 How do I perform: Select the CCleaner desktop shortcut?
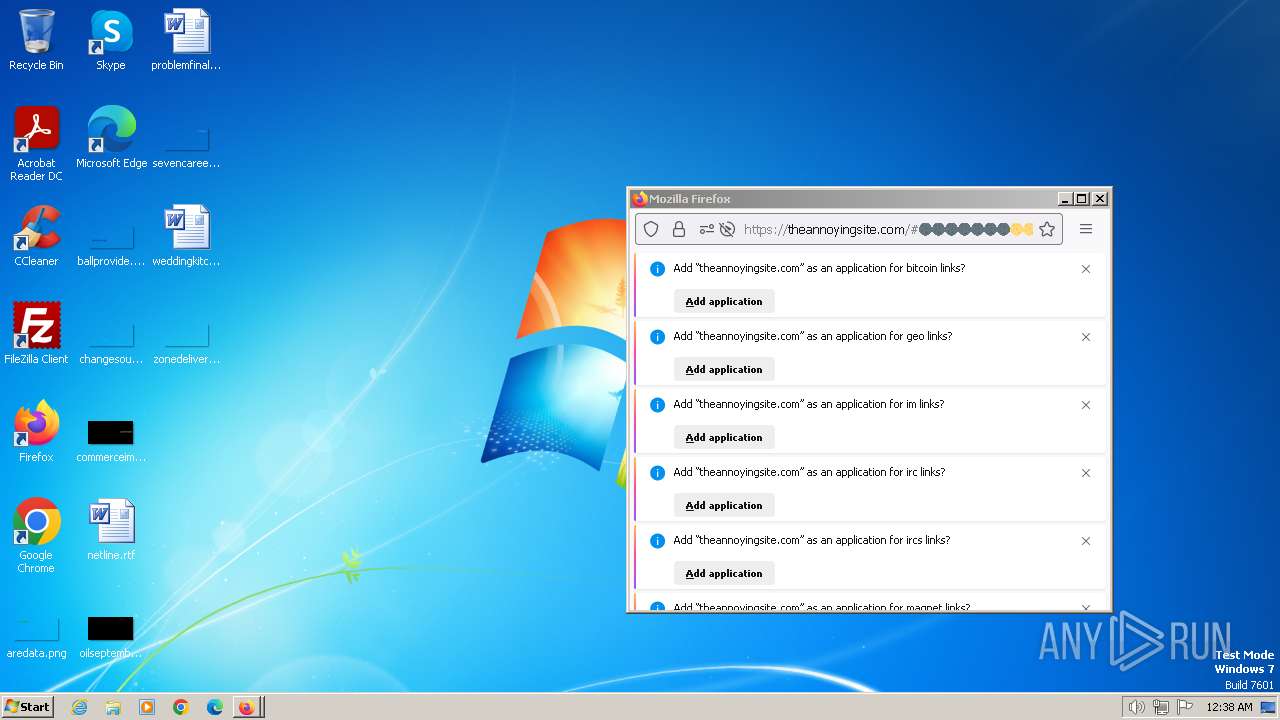coord(36,236)
